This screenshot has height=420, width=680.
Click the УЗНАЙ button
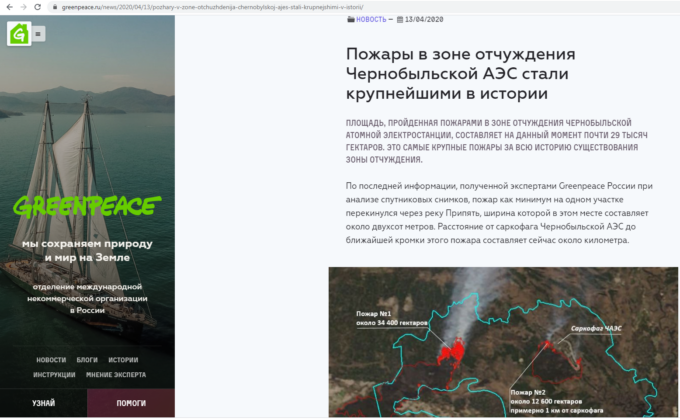43,403
